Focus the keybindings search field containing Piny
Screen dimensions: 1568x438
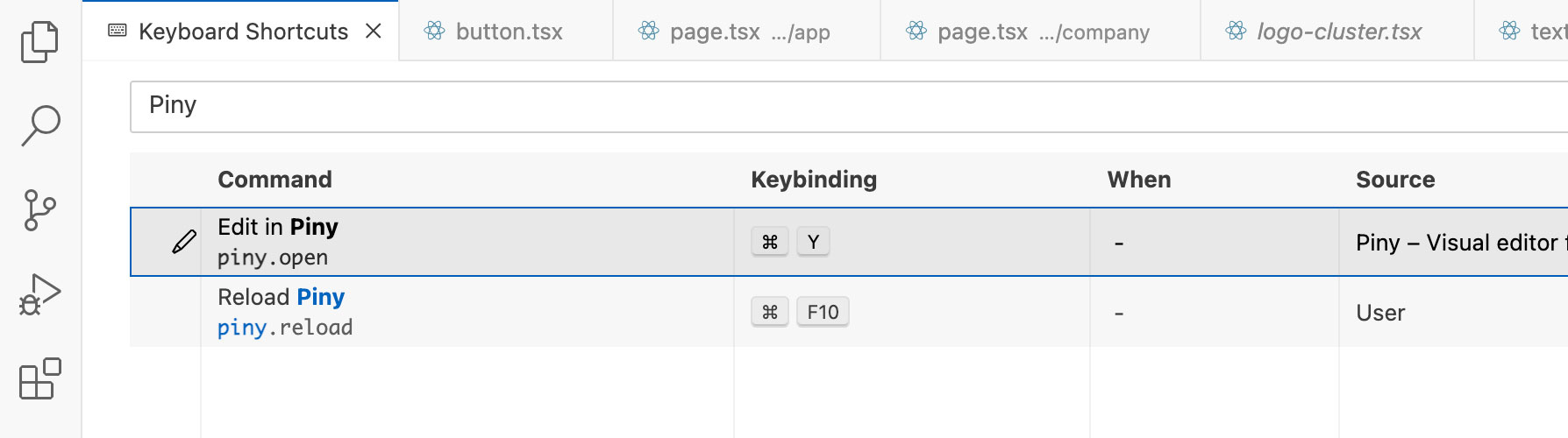pos(849,107)
